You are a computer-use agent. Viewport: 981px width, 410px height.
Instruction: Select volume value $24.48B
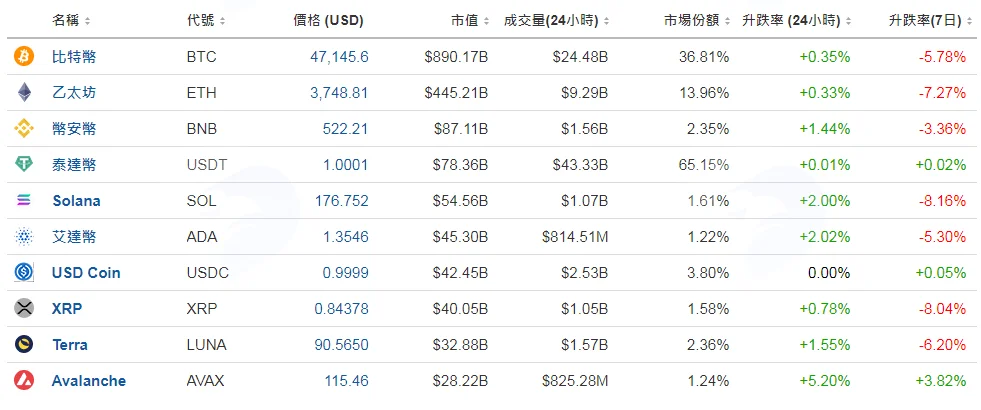pyautogui.click(x=580, y=57)
